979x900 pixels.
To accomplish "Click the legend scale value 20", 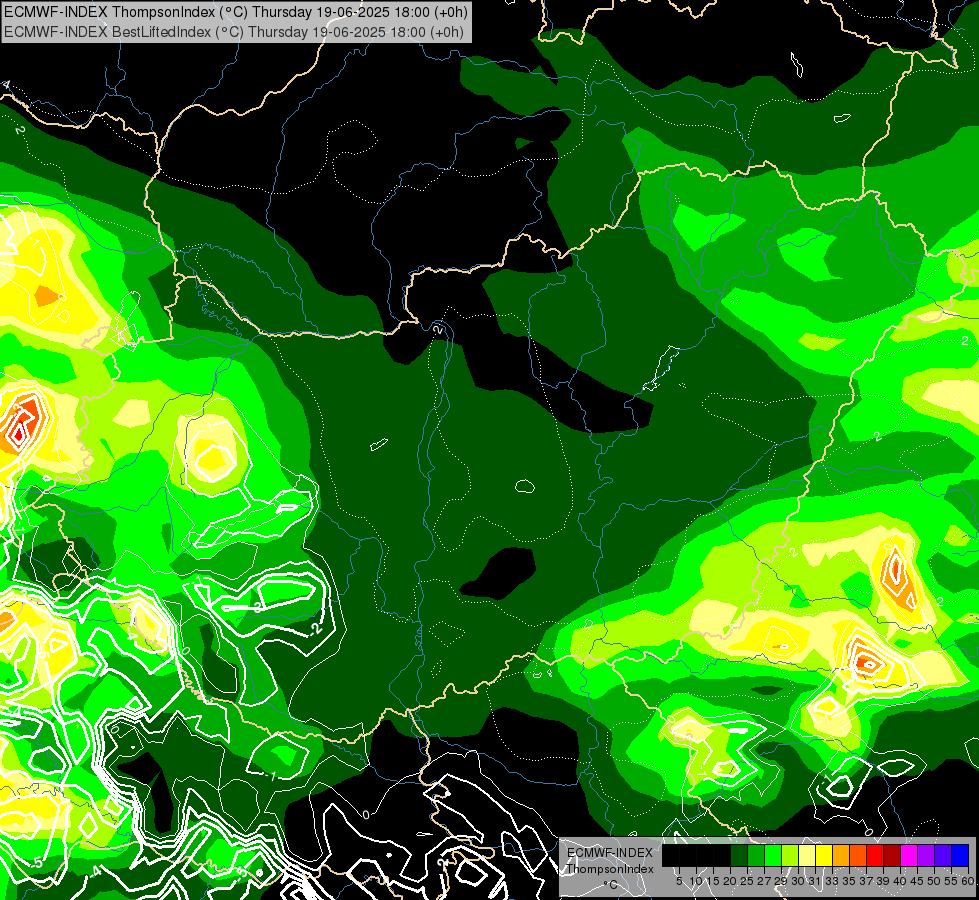I will click(x=731, y=881).
